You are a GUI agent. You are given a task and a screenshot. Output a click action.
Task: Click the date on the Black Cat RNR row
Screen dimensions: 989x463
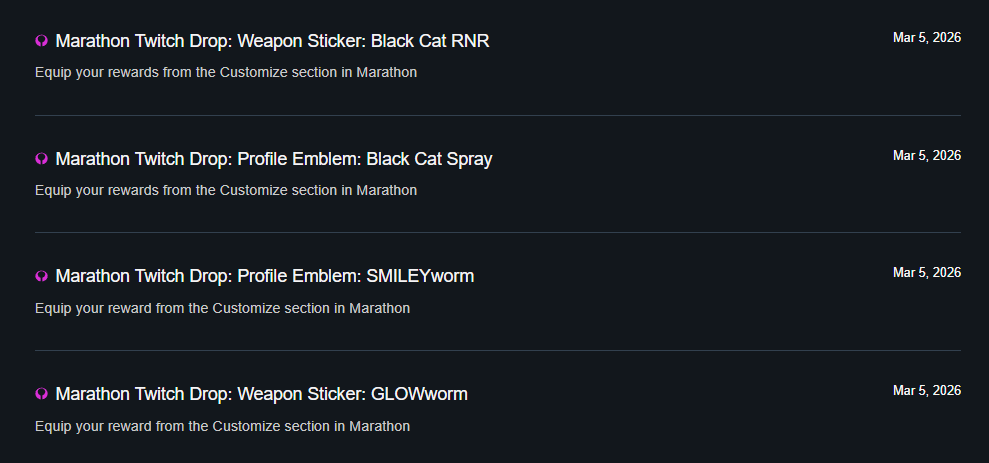click(926, 38)
